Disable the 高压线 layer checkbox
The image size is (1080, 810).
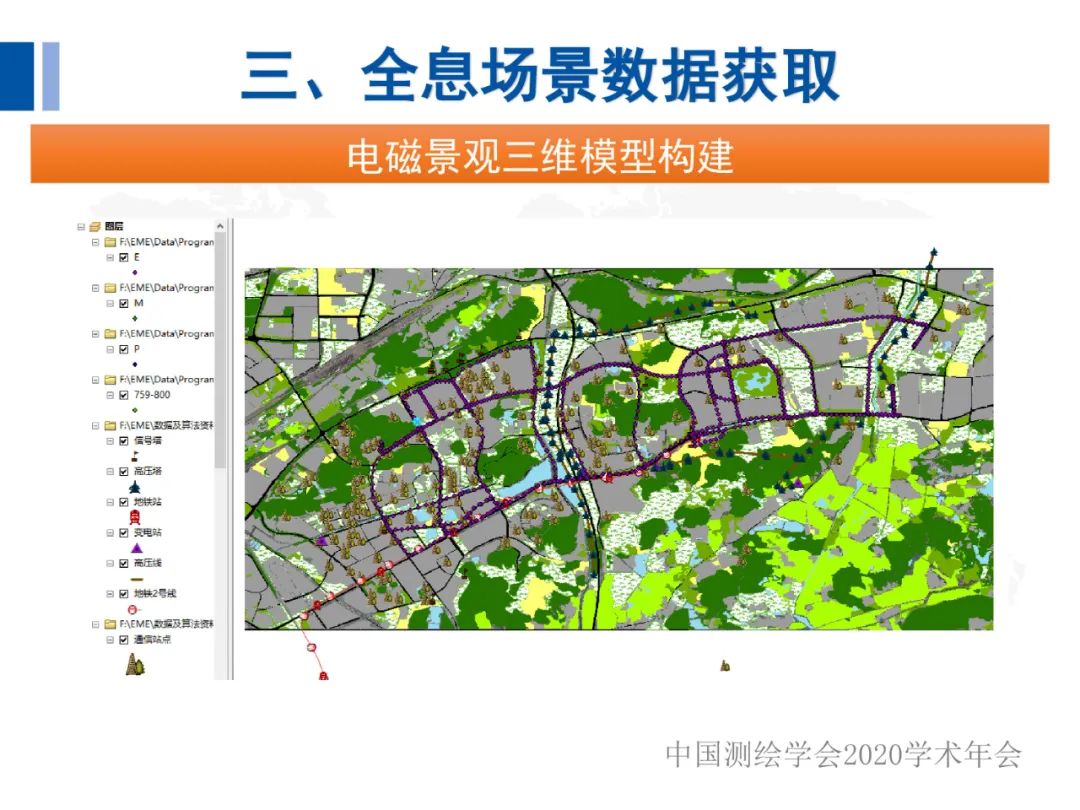click(123, 562)
